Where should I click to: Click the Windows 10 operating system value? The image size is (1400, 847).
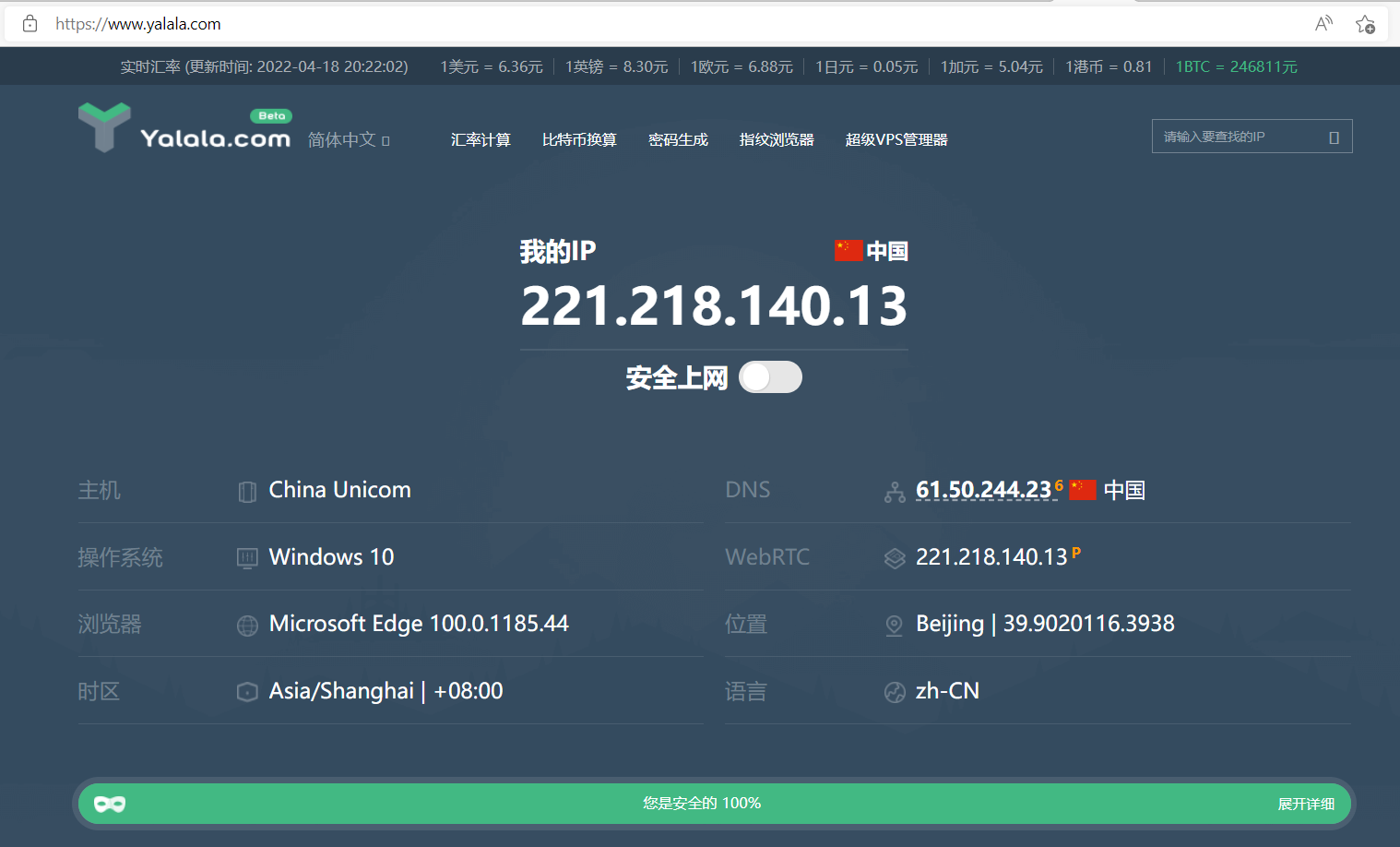tap(331, 557)
